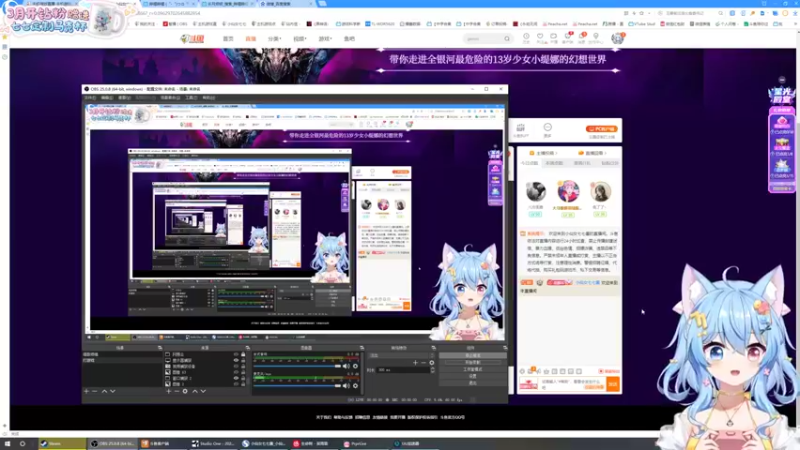Expand 直播回看 section in chat panel

(593, 153)
